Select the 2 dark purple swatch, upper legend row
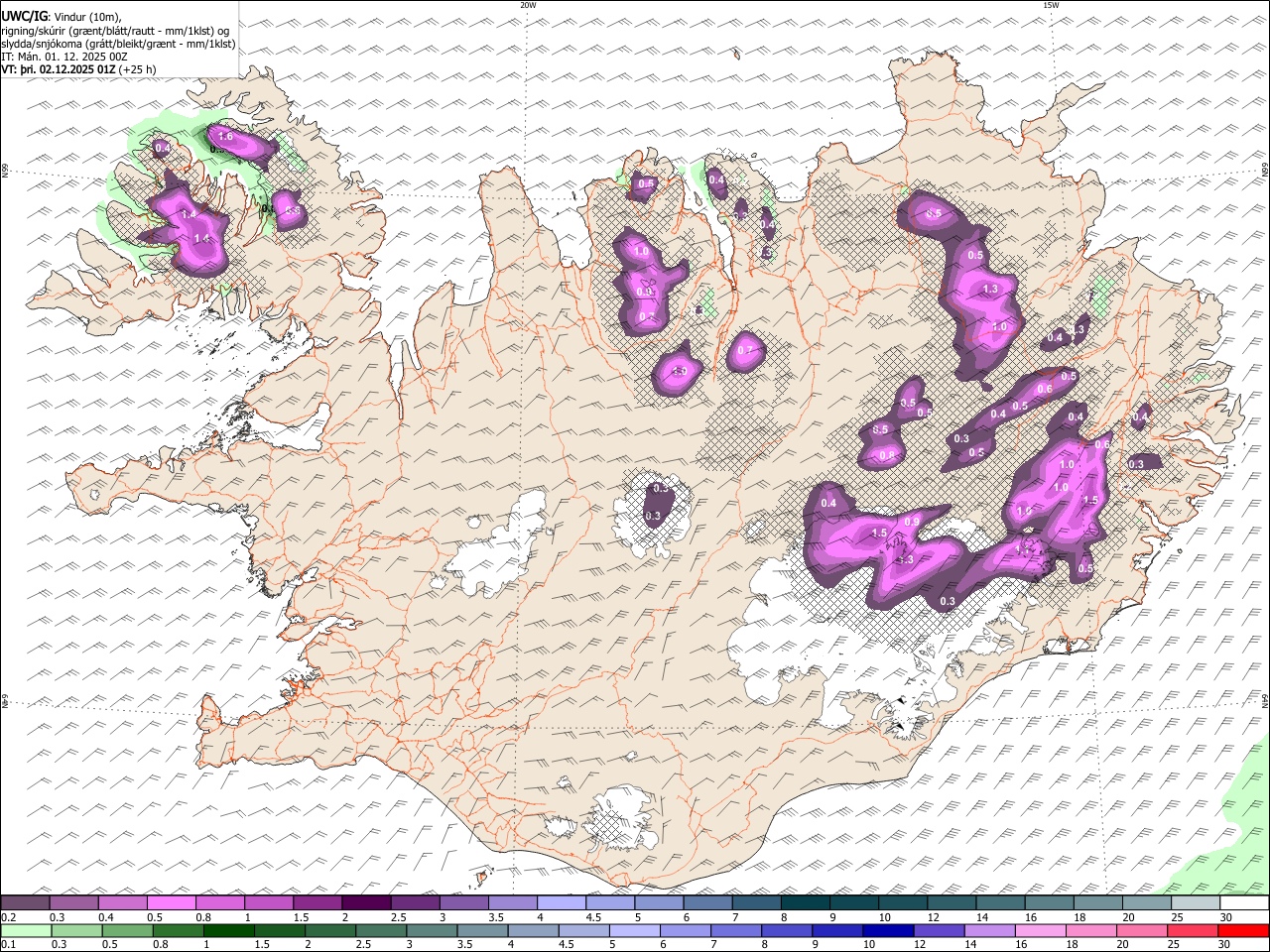The image size is (1270, 952). (x=366, y=903)
